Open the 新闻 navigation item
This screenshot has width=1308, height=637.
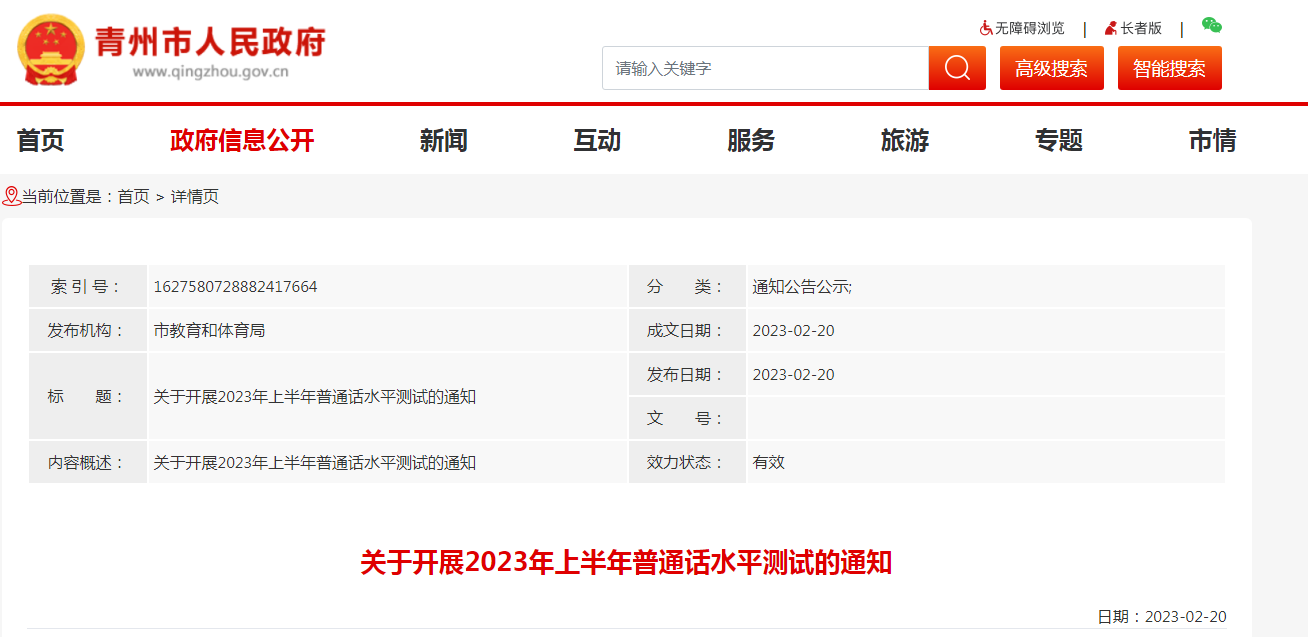444,141
